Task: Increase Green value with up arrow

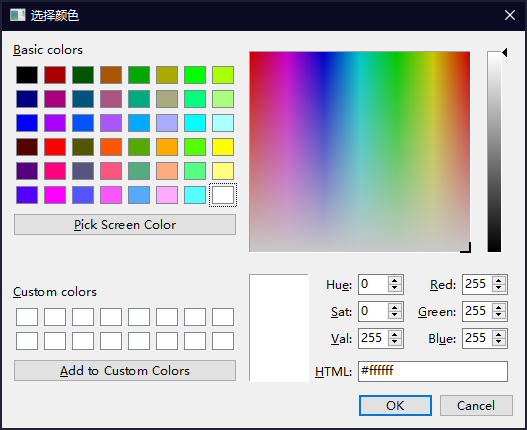Action: (x=499, y=307)
